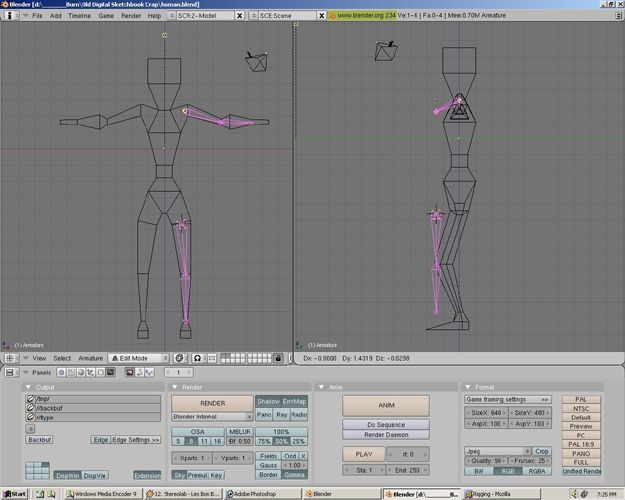Screen dimensions: 625x500
Task: Click the 3D view window type grid icon
Action: (12, 358)
